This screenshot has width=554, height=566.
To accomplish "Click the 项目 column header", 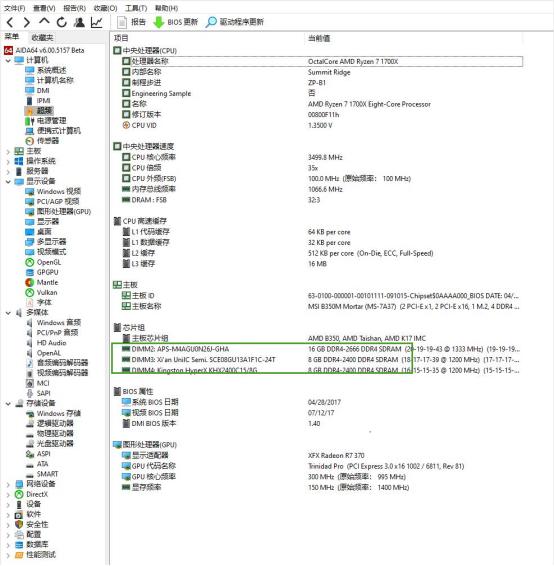I will 121,38.
